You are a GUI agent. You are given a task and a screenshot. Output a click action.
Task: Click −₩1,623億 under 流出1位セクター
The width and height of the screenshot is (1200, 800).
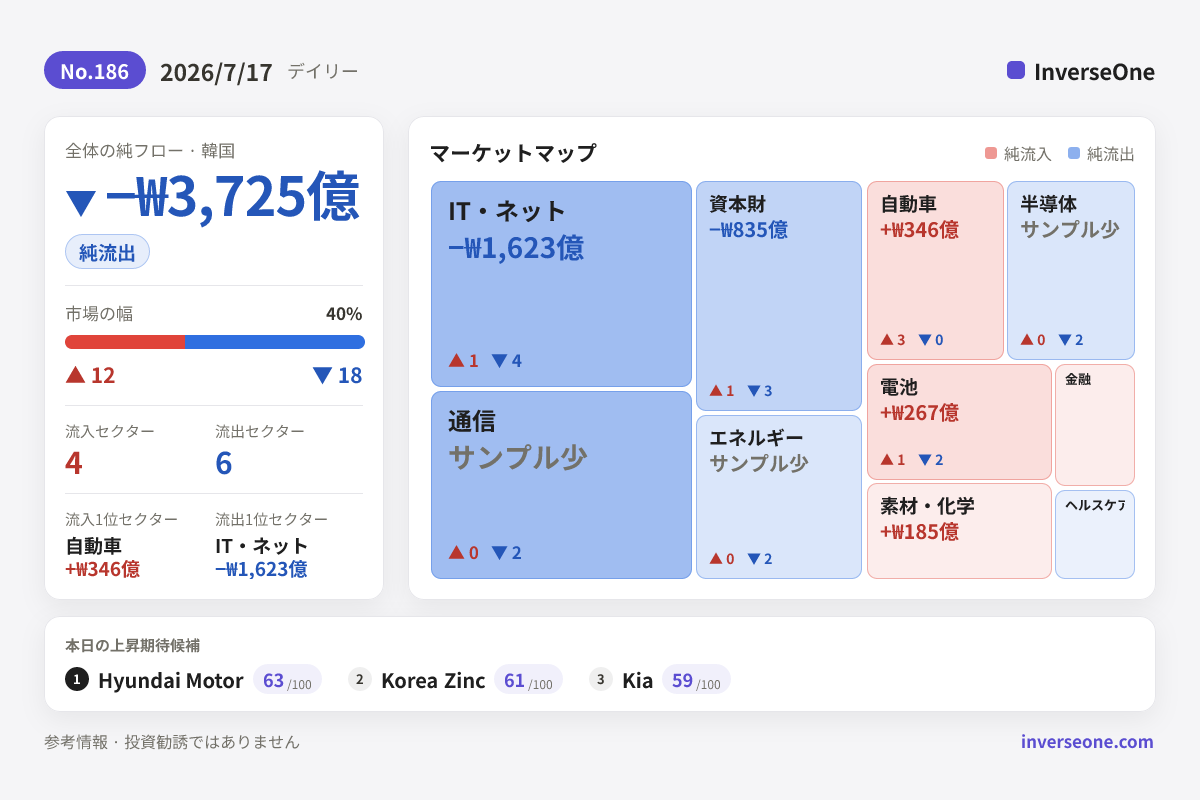point(261,569)
